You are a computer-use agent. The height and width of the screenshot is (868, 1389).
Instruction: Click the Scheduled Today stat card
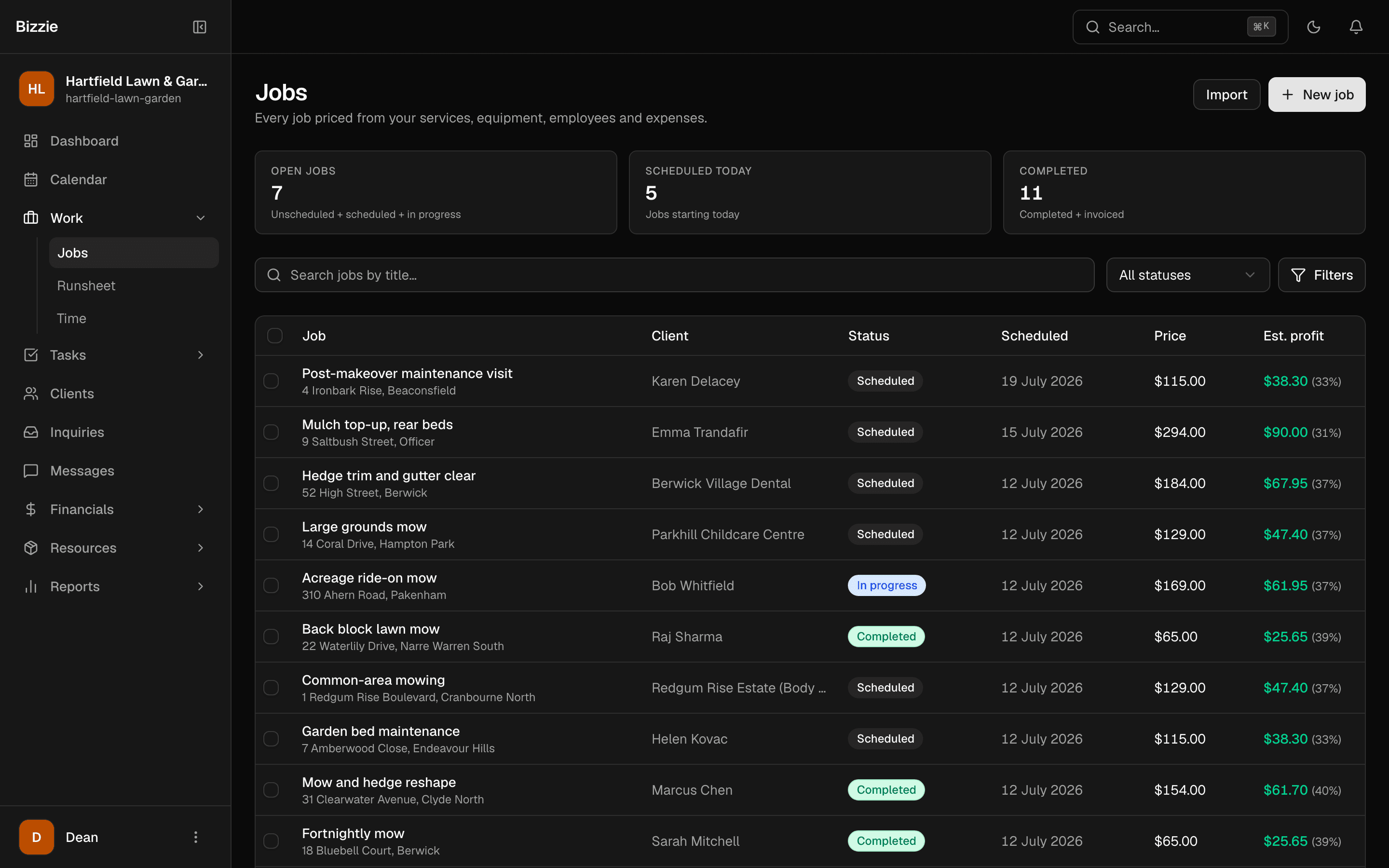(810, 192)
